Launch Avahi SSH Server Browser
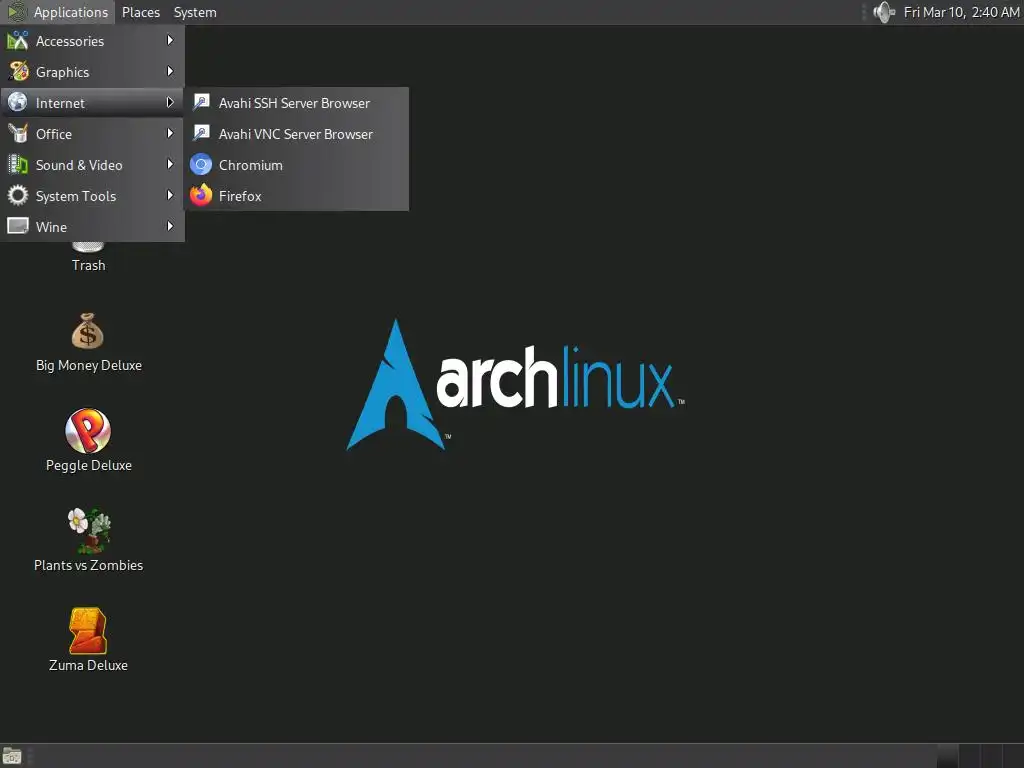The image size is (1024, 768). (x=296, y=103)
